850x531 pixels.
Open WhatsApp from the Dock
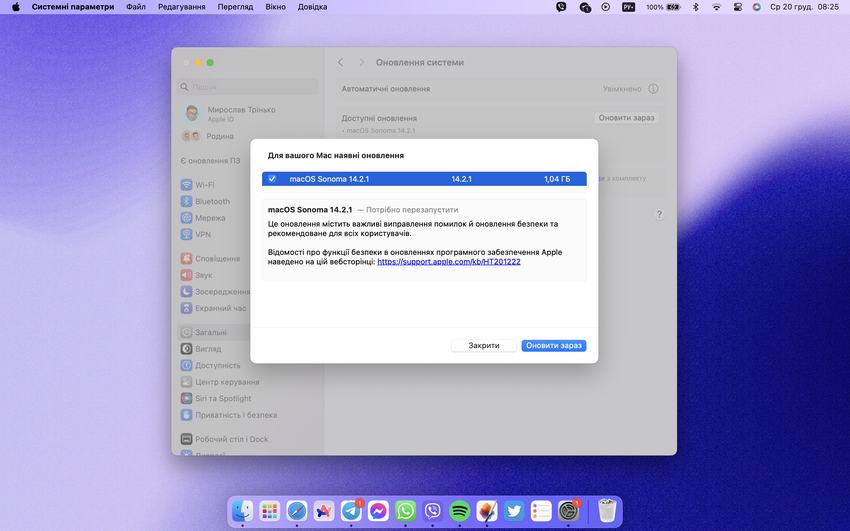click(x=405, y=511)
